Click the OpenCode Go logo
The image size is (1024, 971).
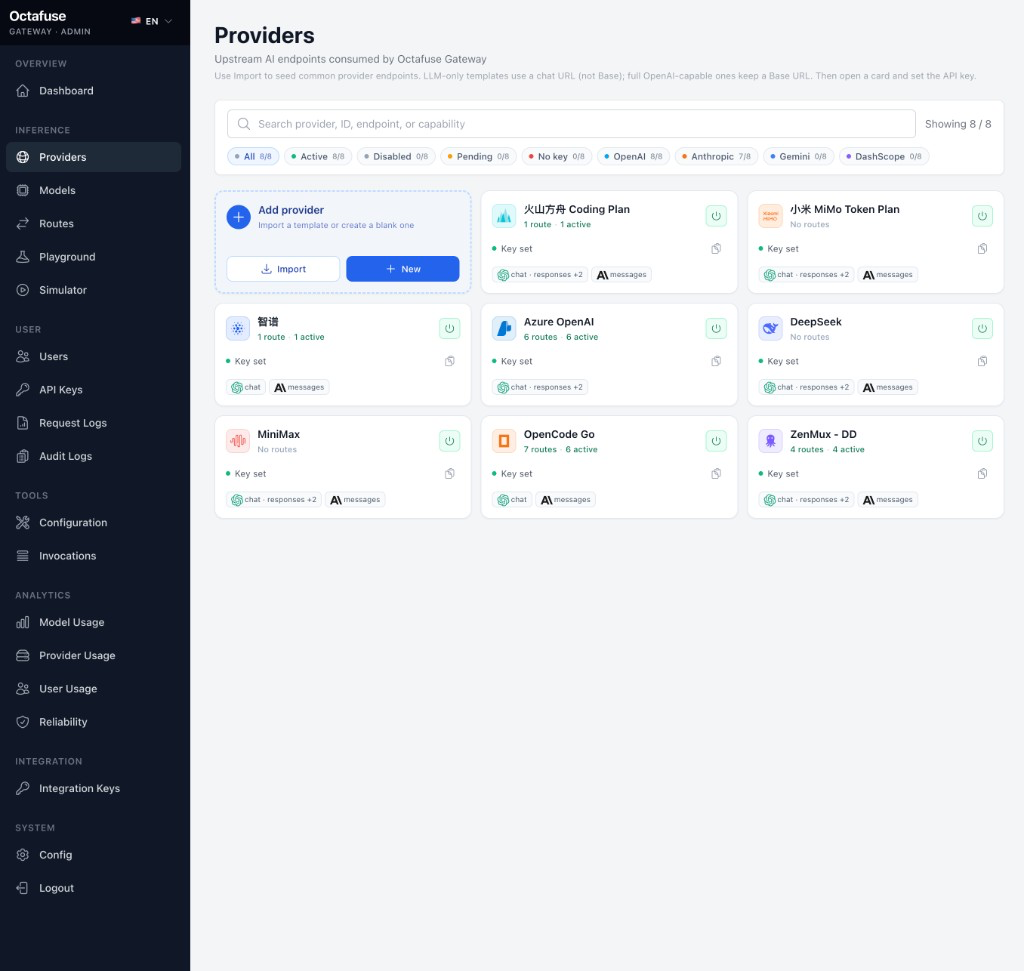[504, 441]
